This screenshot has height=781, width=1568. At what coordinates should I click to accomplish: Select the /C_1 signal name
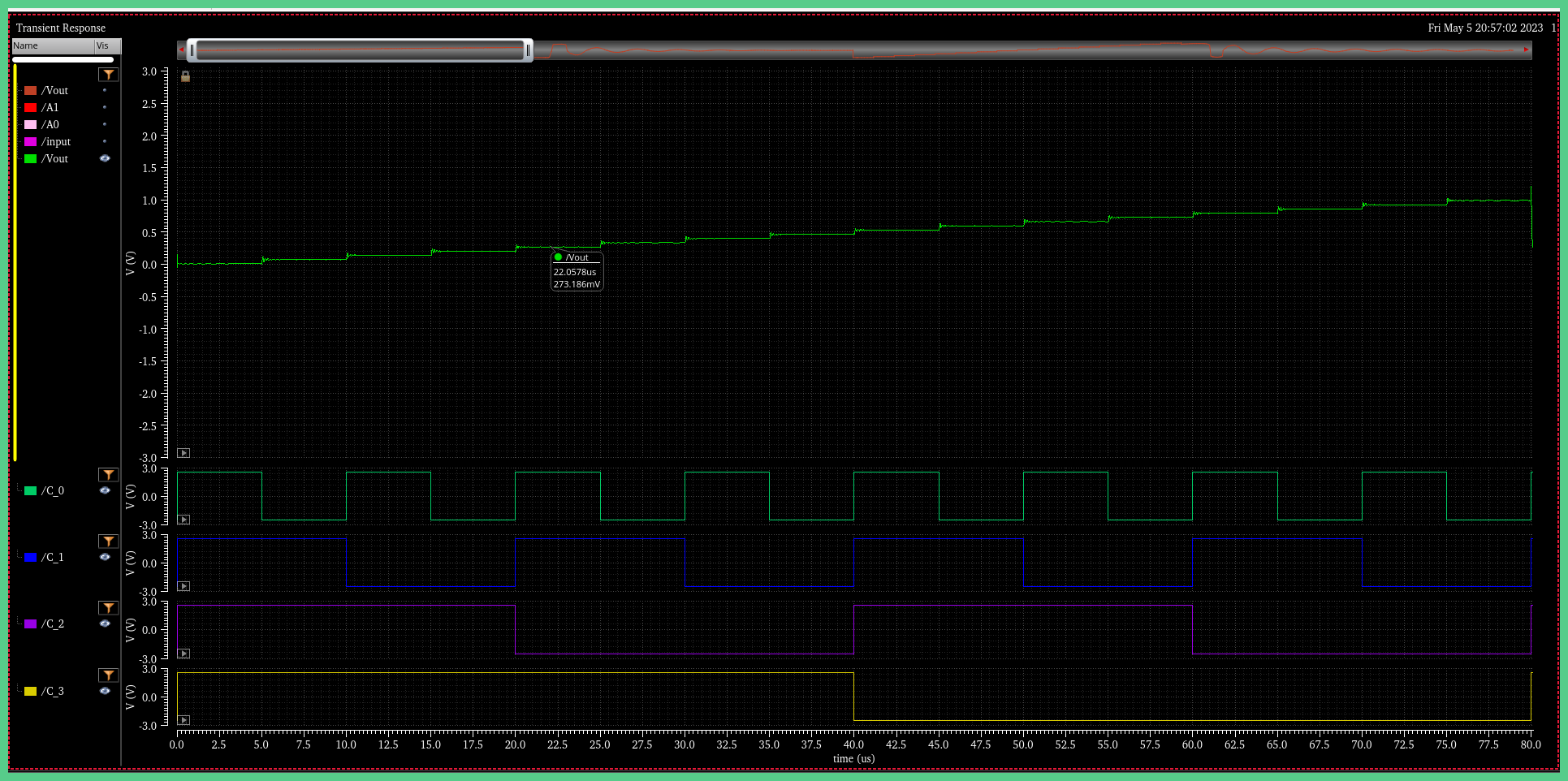(53, 557)
